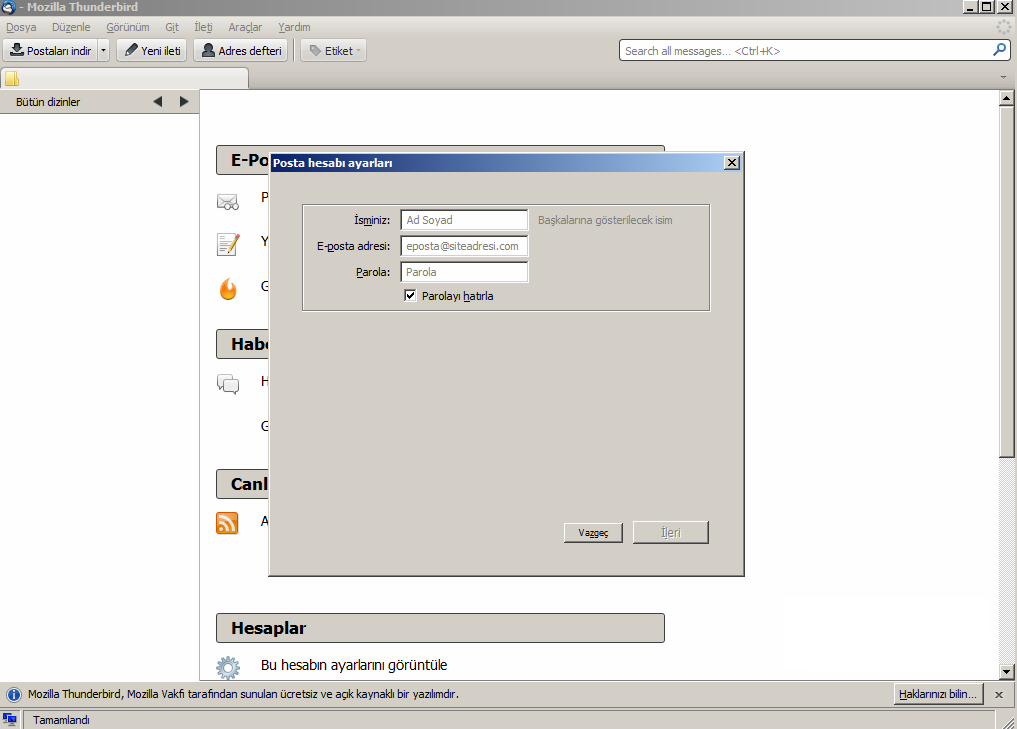Image resolution: width=1017 pixels, height=729 pixels.
Task: Close the Posta hesabı ayarları dialog
Action: coord(732,163)
